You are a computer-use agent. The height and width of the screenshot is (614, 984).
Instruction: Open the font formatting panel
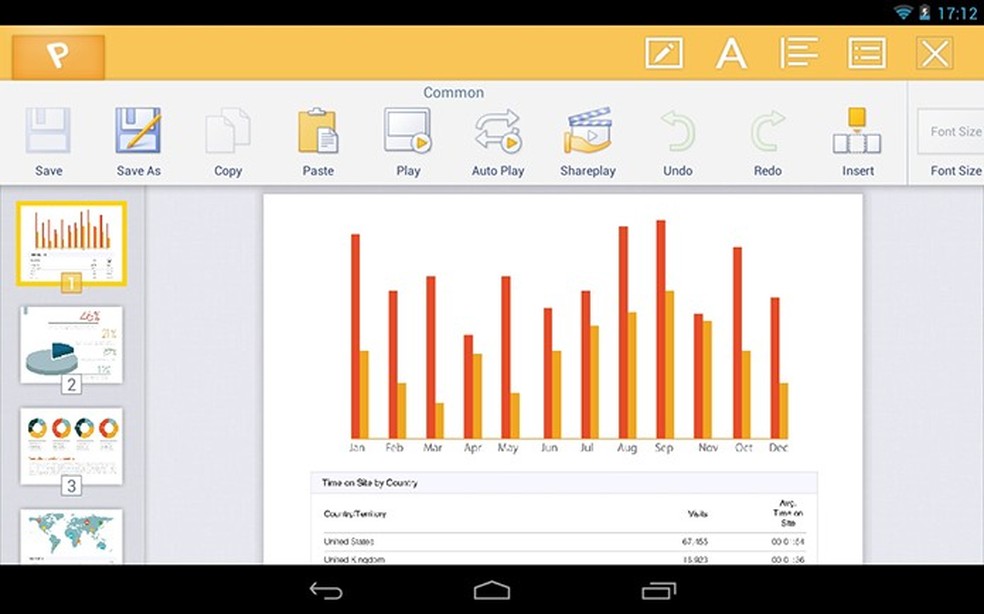click(731, 53)
